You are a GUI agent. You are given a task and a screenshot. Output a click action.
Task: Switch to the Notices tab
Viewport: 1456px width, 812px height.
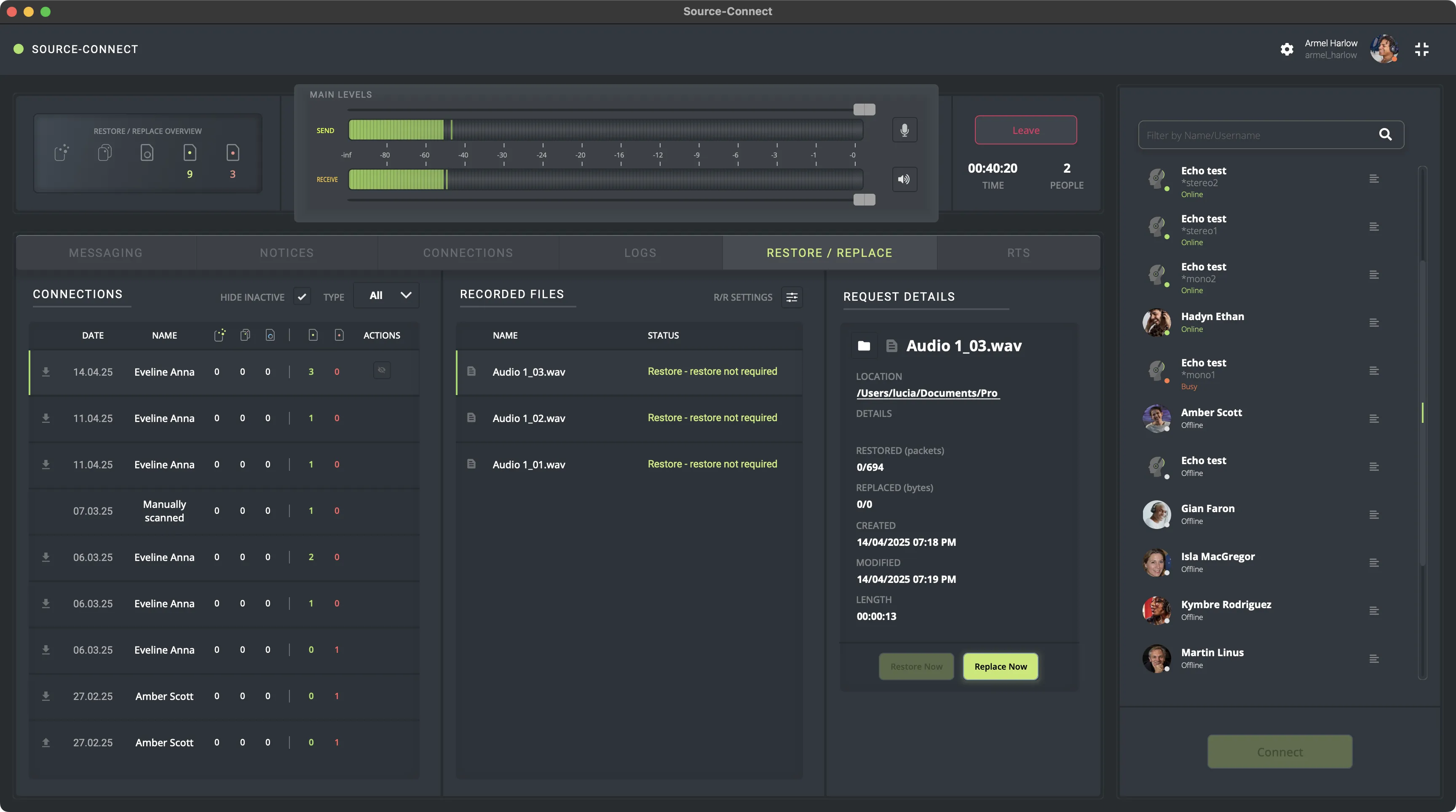[x=286, y=253]
